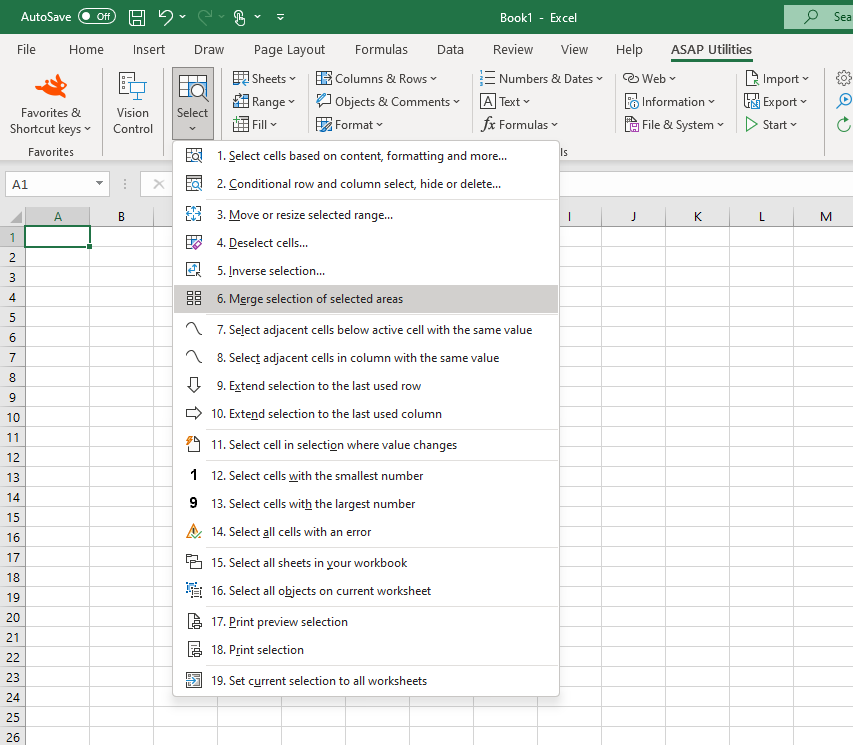
Task: Click the Export button
Action: point(775,102)
